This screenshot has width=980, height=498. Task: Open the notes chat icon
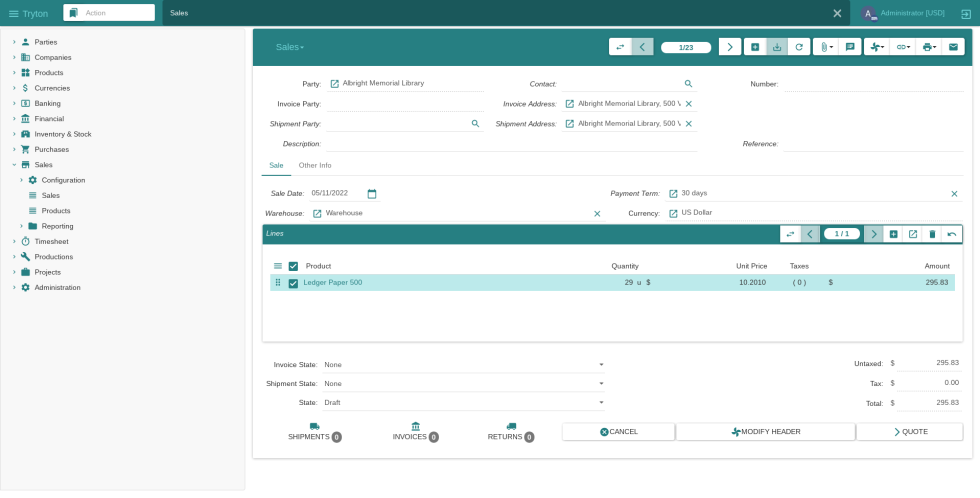tap(849, 47)
